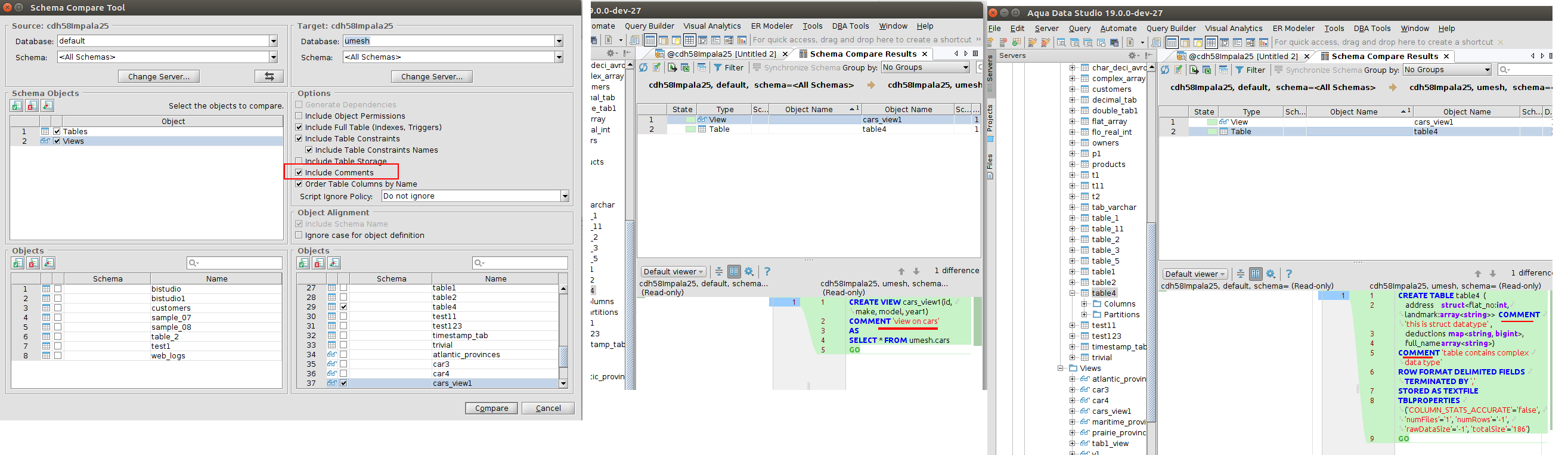This screenshot has width=1568, height=455.
Task: Open the Server menu in right window
Action: click(1046, 29)
